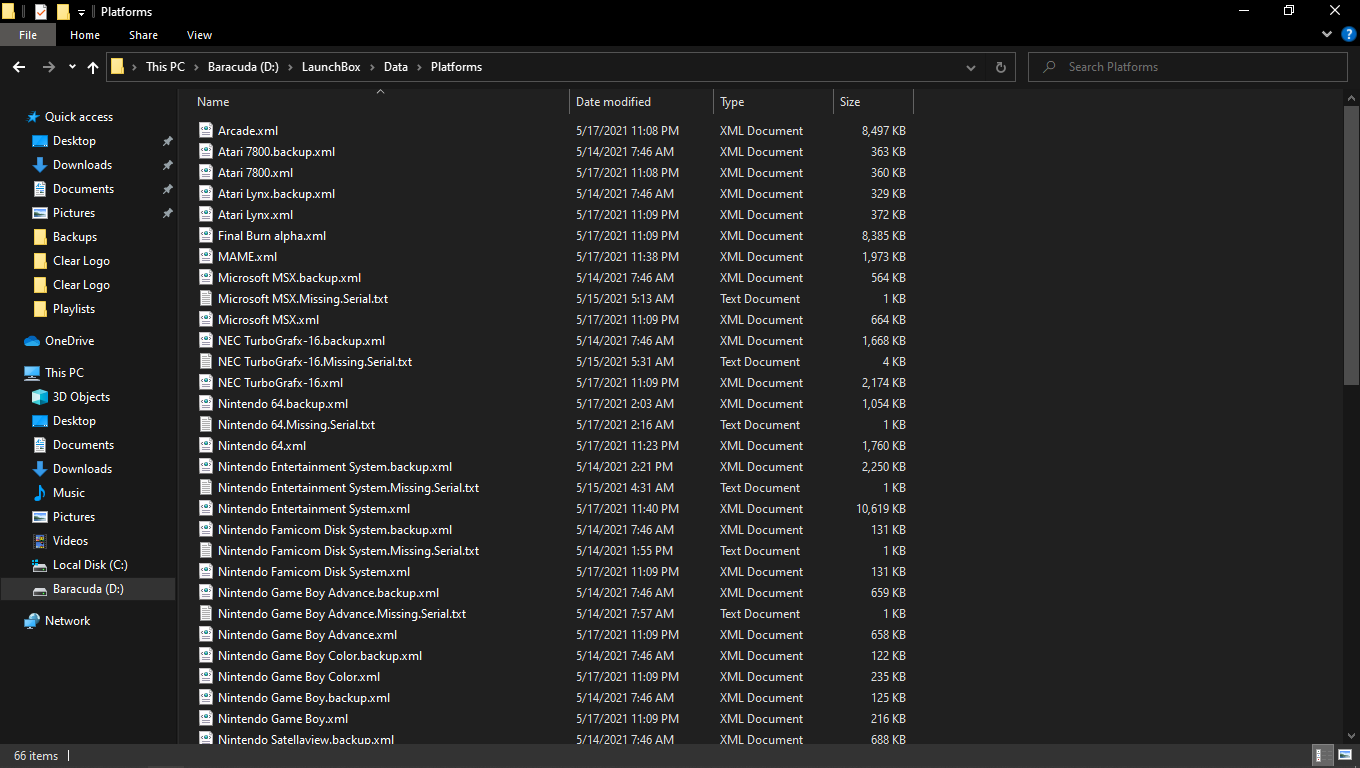
Task: Open pinned Downloads under Quick access
Action: (82, 165)
